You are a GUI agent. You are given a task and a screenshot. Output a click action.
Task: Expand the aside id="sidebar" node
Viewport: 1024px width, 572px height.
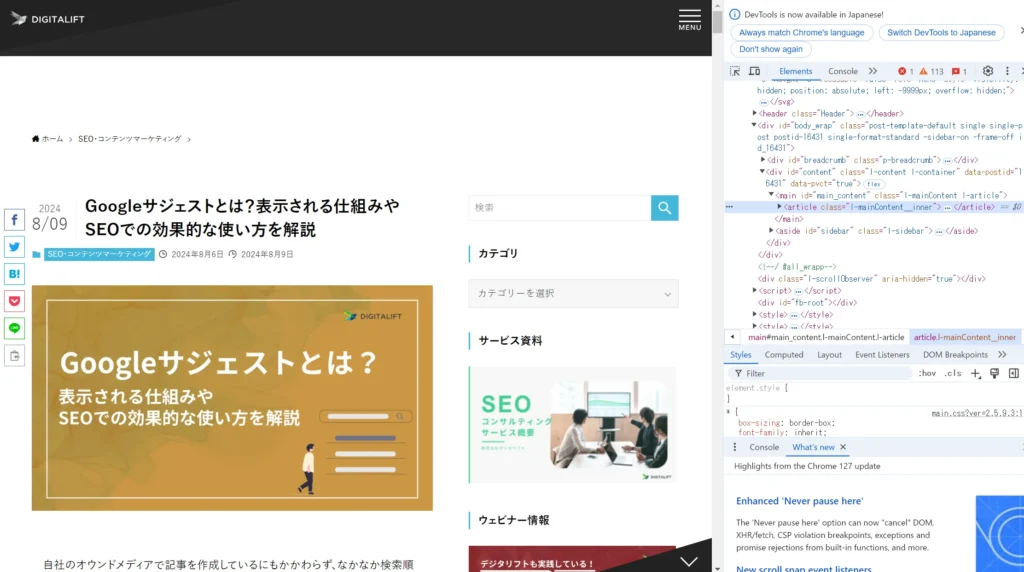(x=771, y=230)
